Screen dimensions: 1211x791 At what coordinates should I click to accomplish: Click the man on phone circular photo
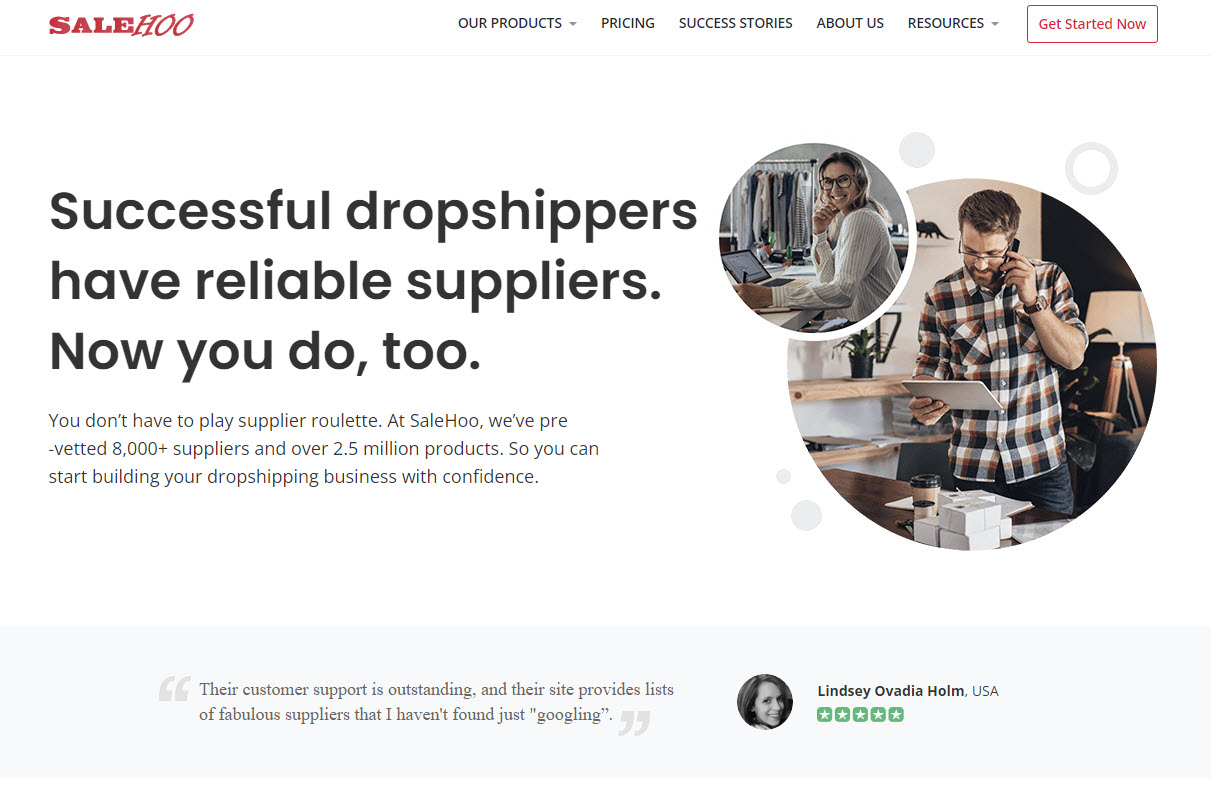pos(972,364)
